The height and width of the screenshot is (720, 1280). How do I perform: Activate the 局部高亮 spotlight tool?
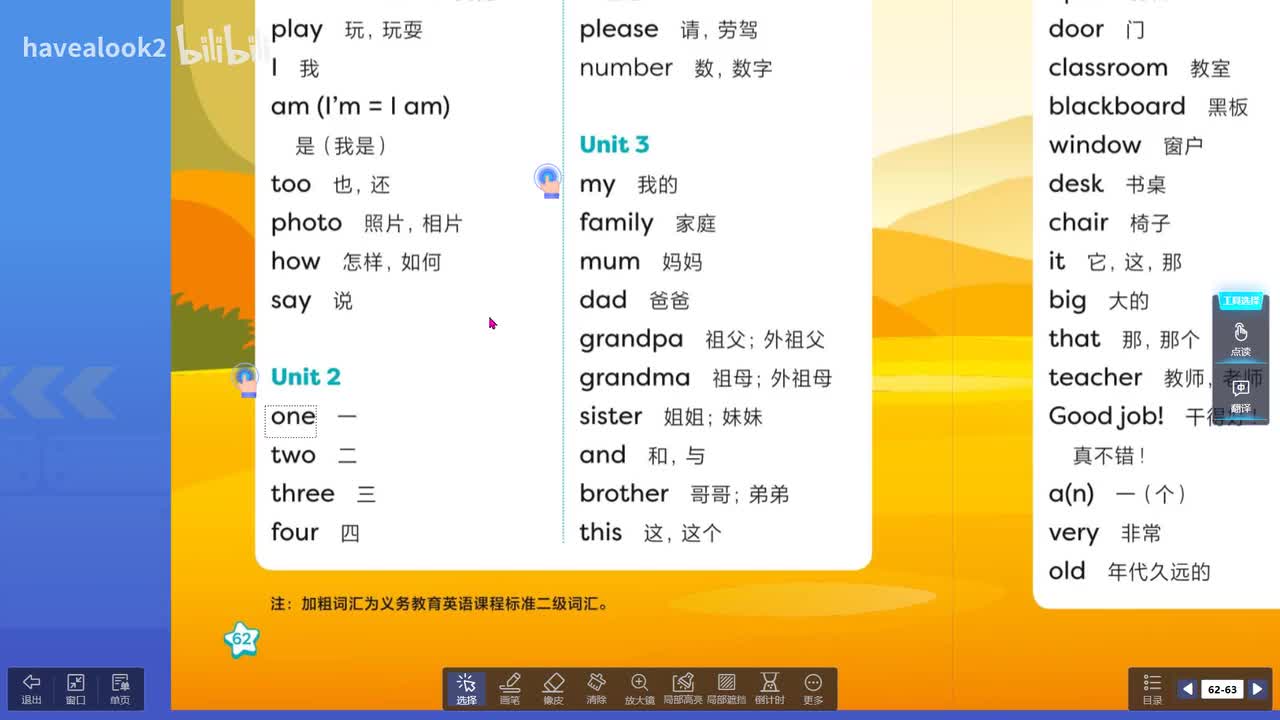coord(683,689)
